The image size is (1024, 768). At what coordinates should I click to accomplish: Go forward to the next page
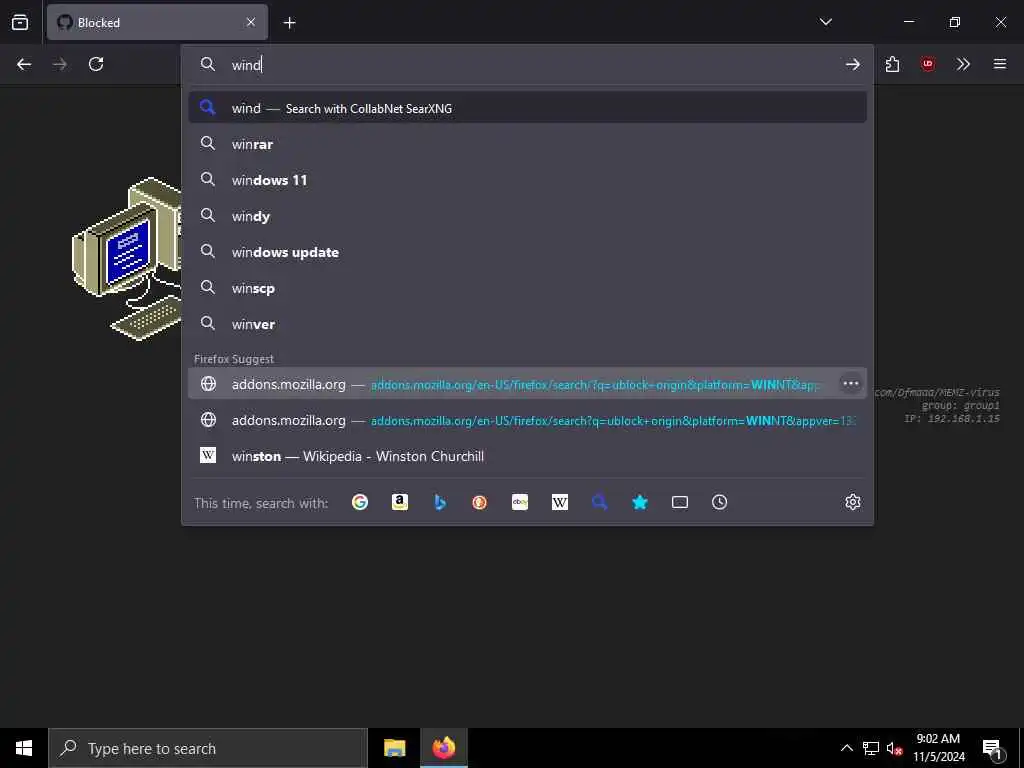click(59, 64)
